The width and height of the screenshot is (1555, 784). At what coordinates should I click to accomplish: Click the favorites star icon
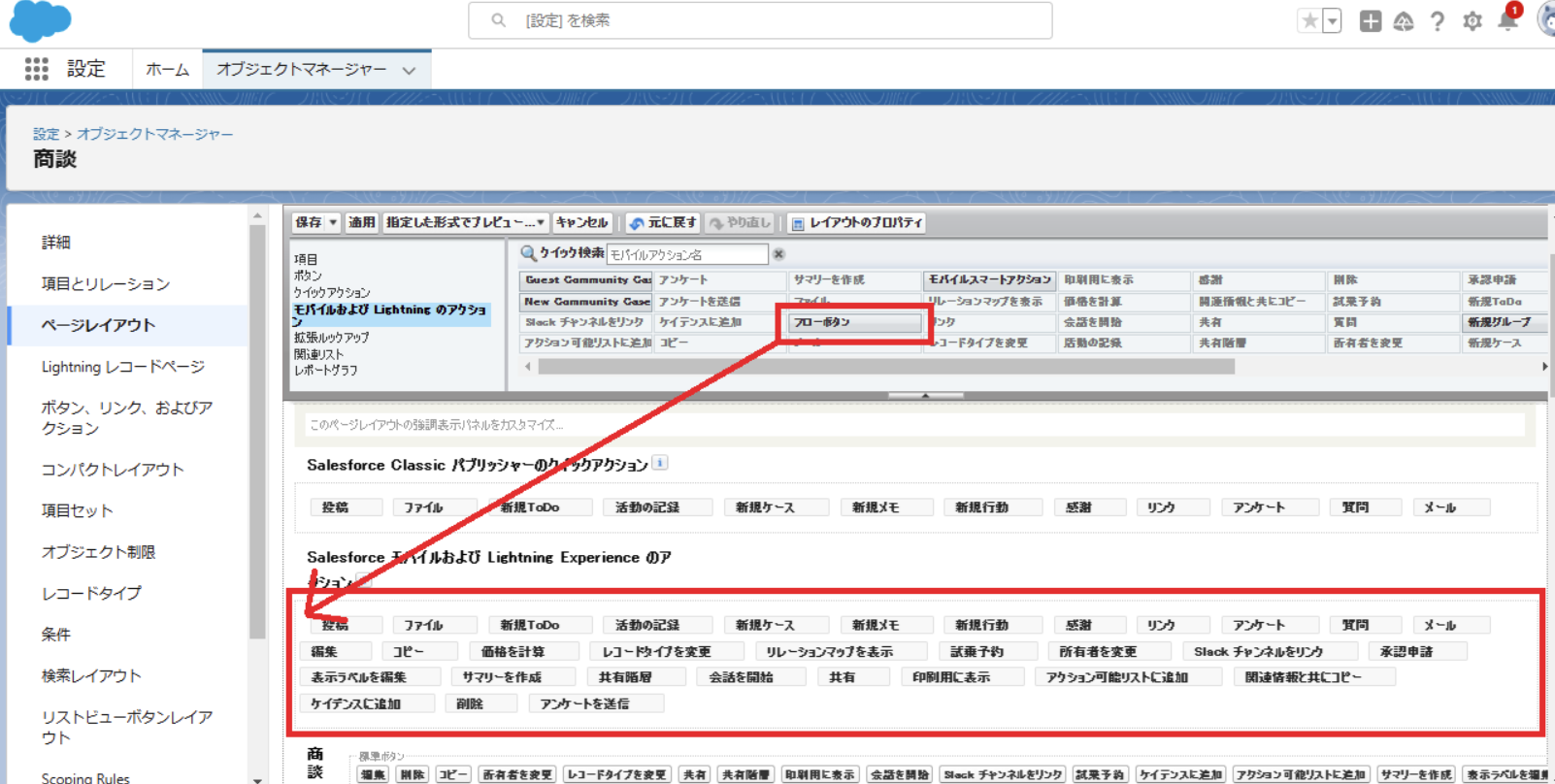(1309, 20)
